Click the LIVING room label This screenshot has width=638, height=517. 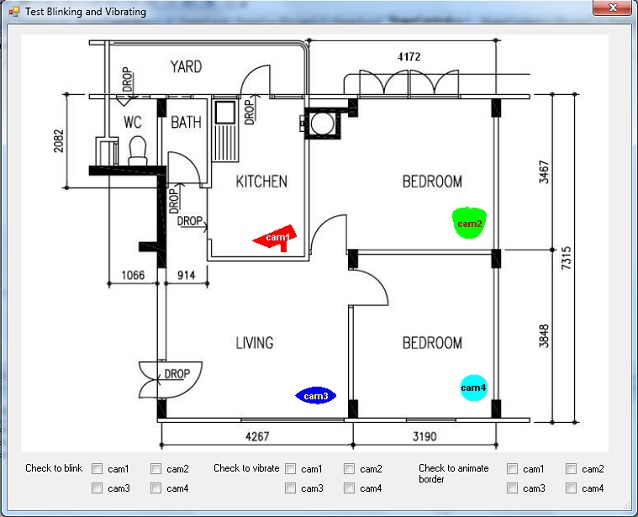(x=255, y=343)
